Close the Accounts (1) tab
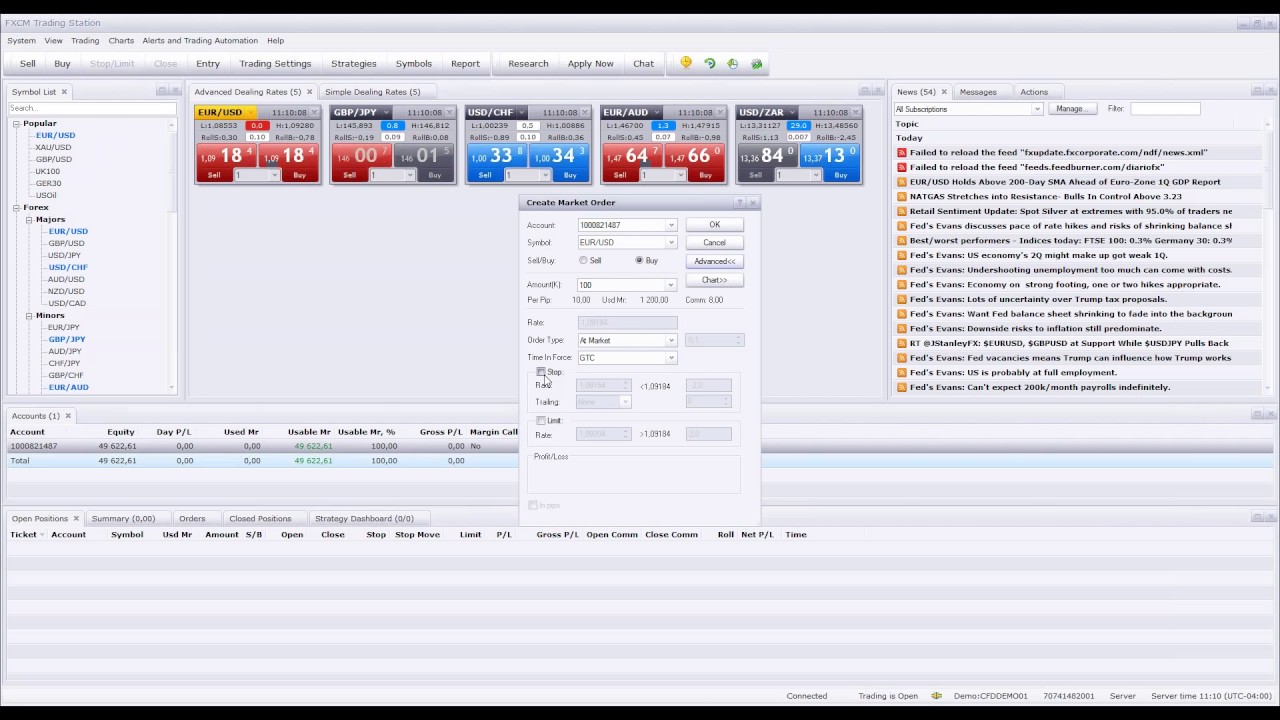The width and height of the screenshot is (1280, 720). [68, 415]
